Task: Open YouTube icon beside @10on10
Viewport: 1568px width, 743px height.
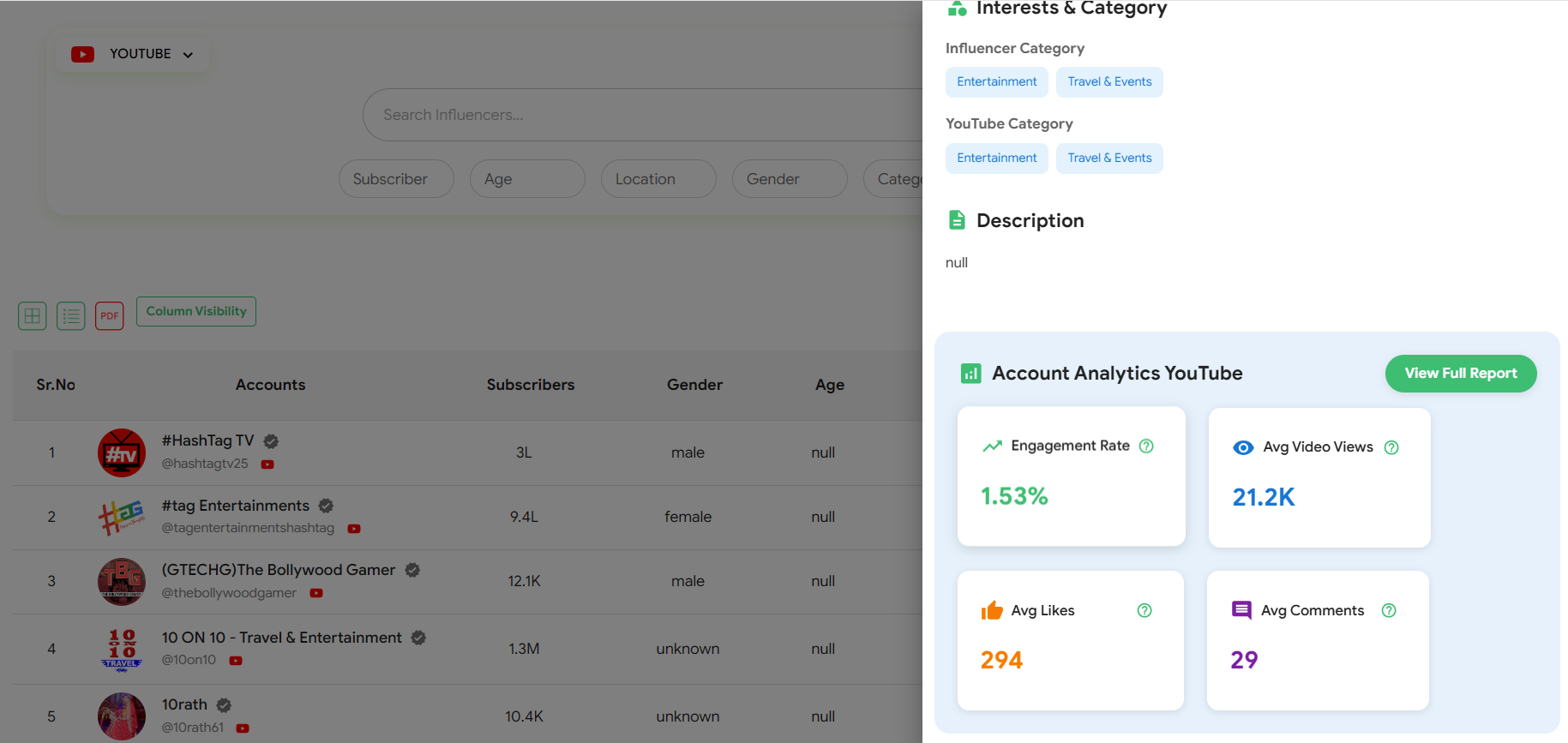Action: point(236,661)
